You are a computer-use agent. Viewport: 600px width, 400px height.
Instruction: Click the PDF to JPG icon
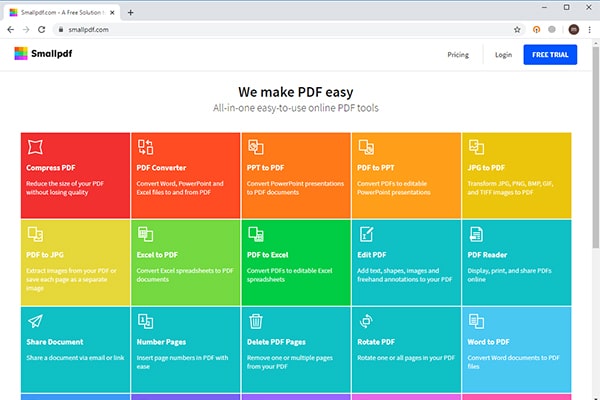(x=35, y=234)
